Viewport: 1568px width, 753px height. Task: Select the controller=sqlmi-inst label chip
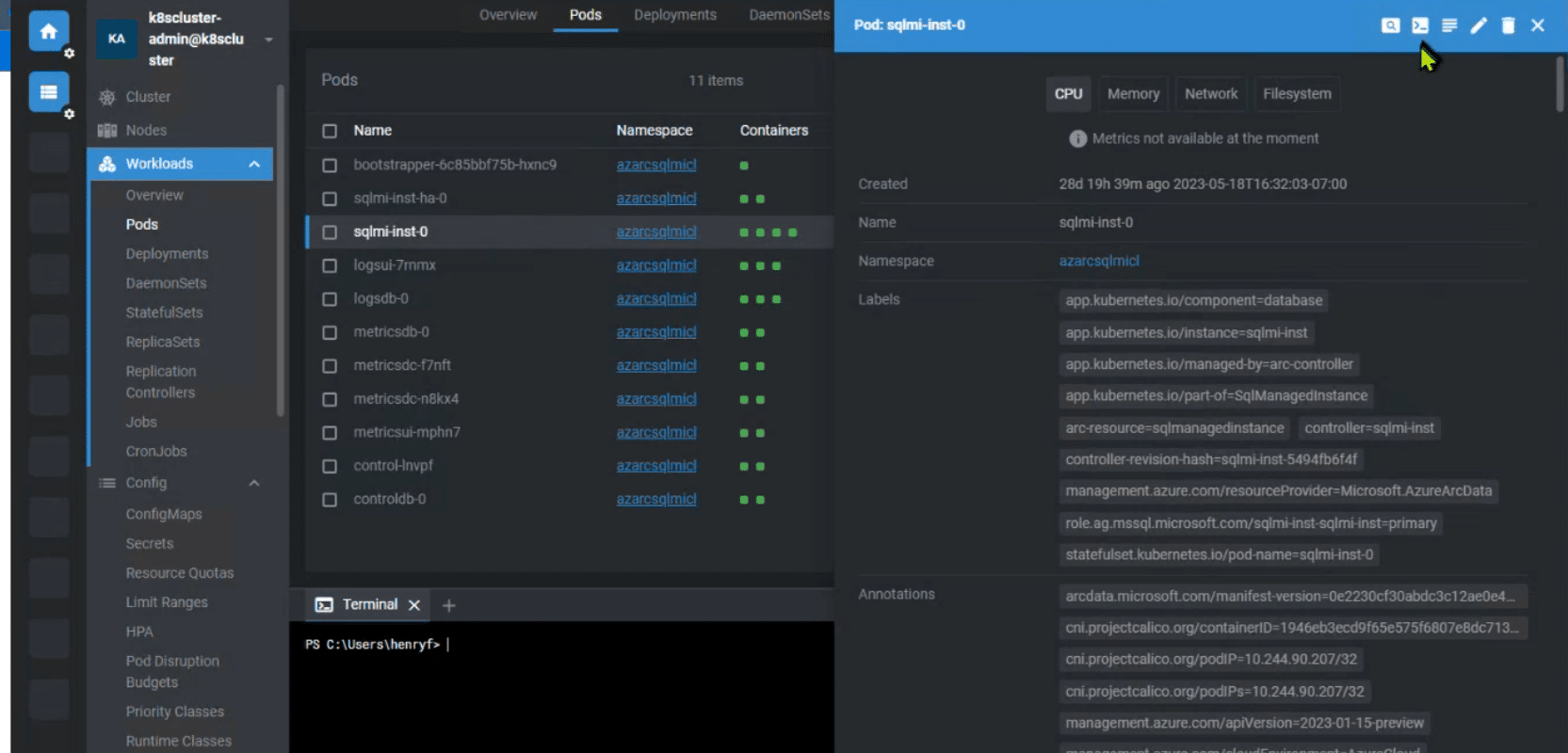tap(1369, 428)
